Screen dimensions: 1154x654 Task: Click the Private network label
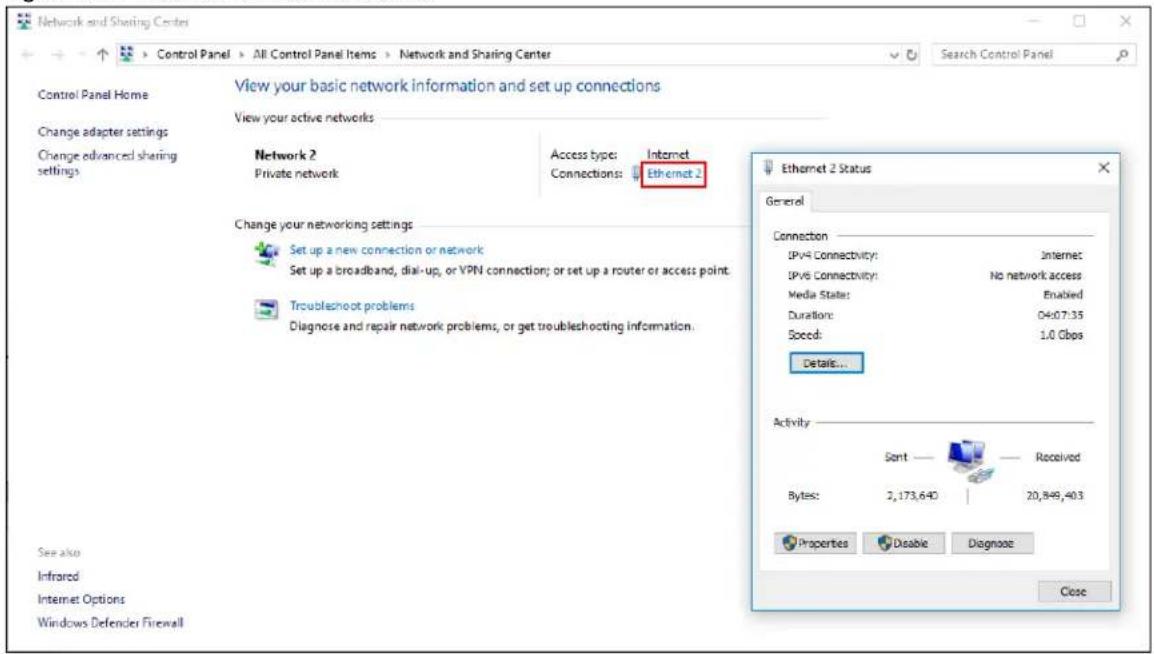pyautogui.click(x=297, y=174)
